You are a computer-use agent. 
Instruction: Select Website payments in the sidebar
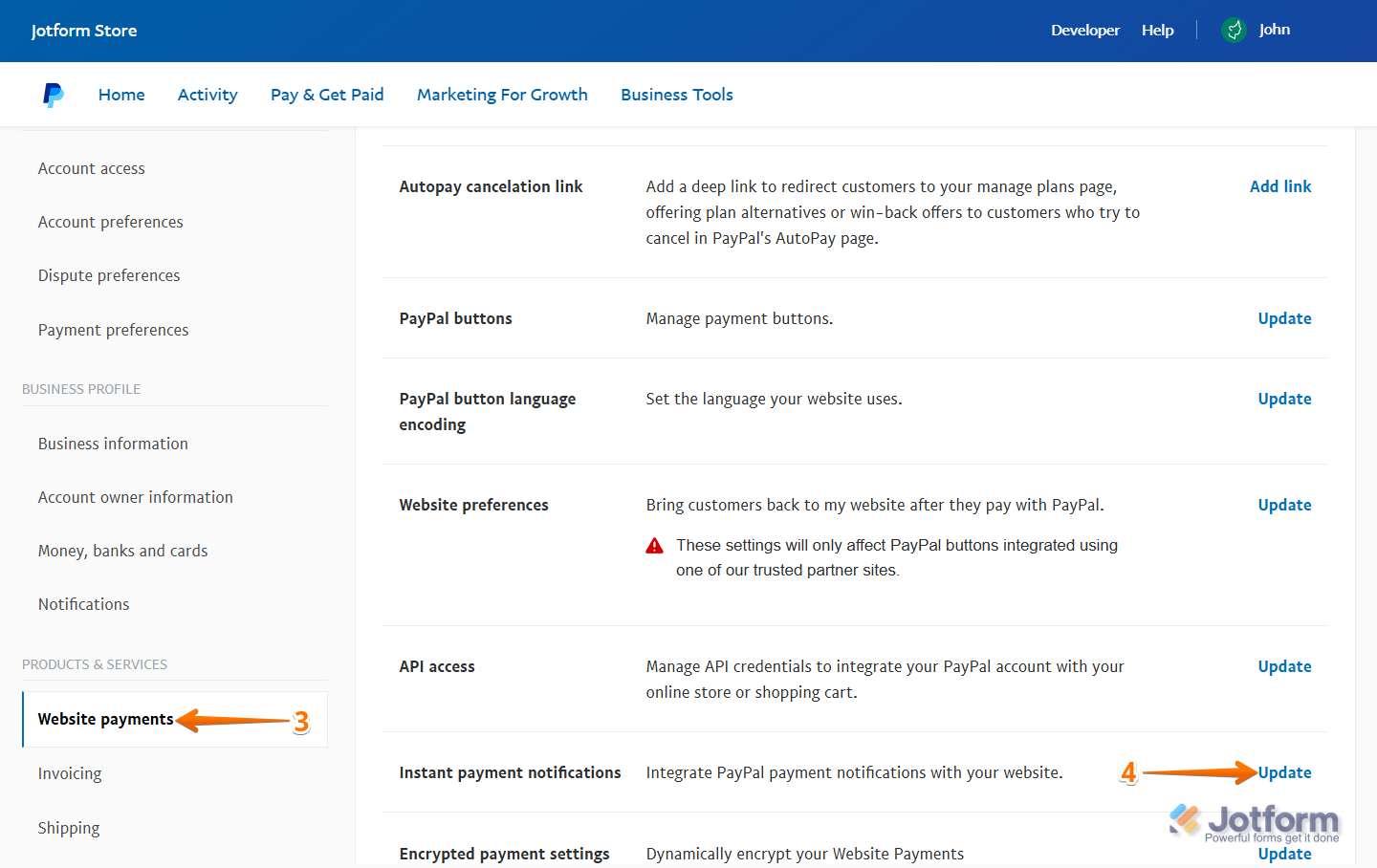(x=105, y=718)
